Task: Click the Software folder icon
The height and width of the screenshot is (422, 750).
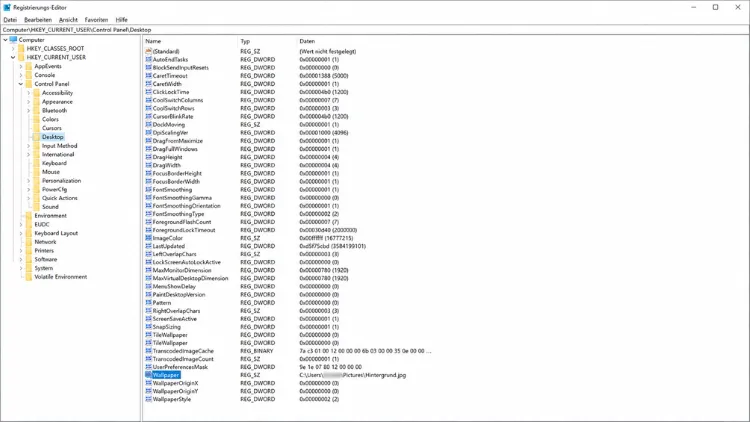Action: (29, 259)
